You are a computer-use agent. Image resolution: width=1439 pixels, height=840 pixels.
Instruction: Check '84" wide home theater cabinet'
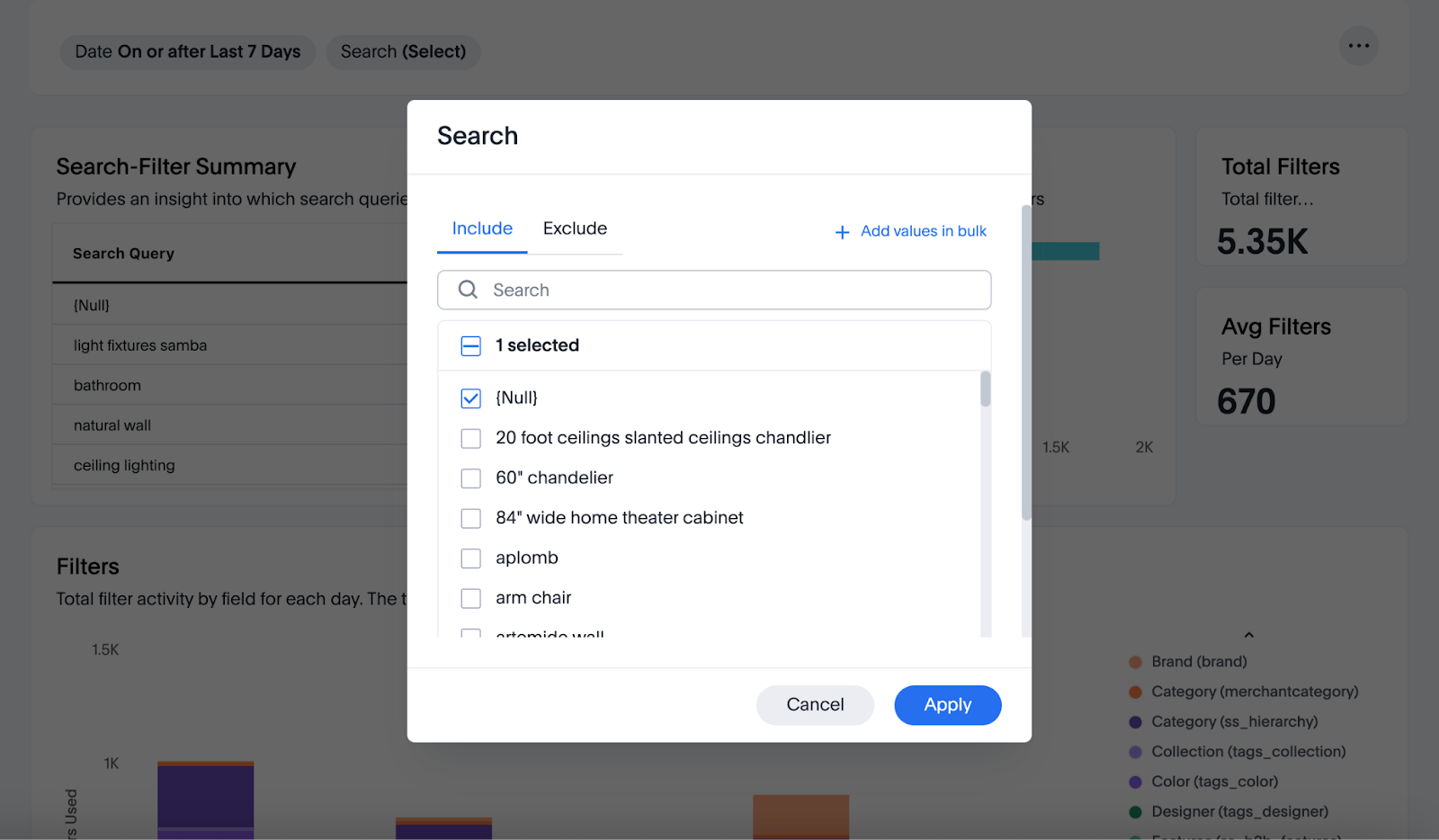tap(470, 518)
